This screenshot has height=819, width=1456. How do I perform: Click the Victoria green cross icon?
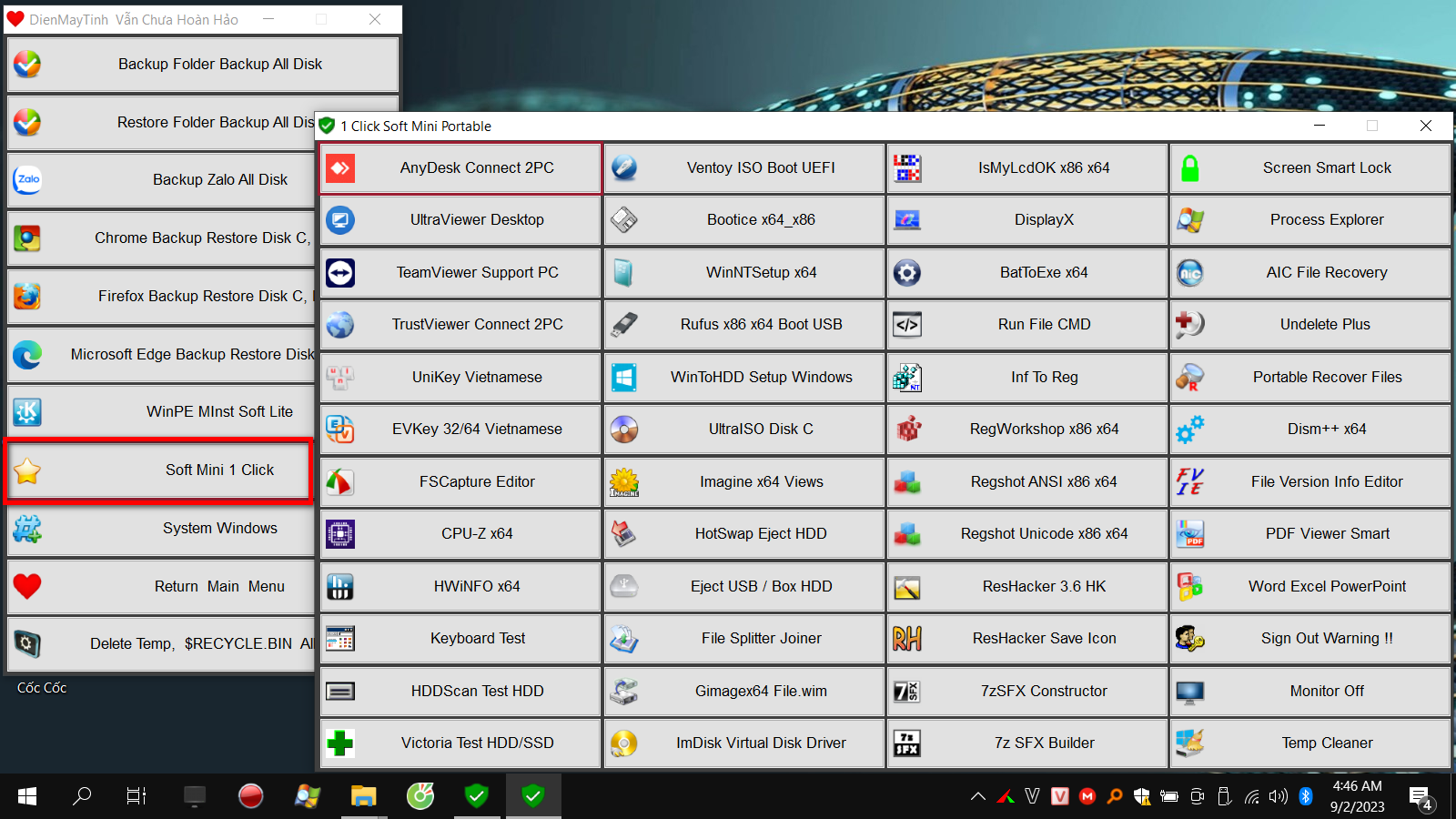(340, 743)
